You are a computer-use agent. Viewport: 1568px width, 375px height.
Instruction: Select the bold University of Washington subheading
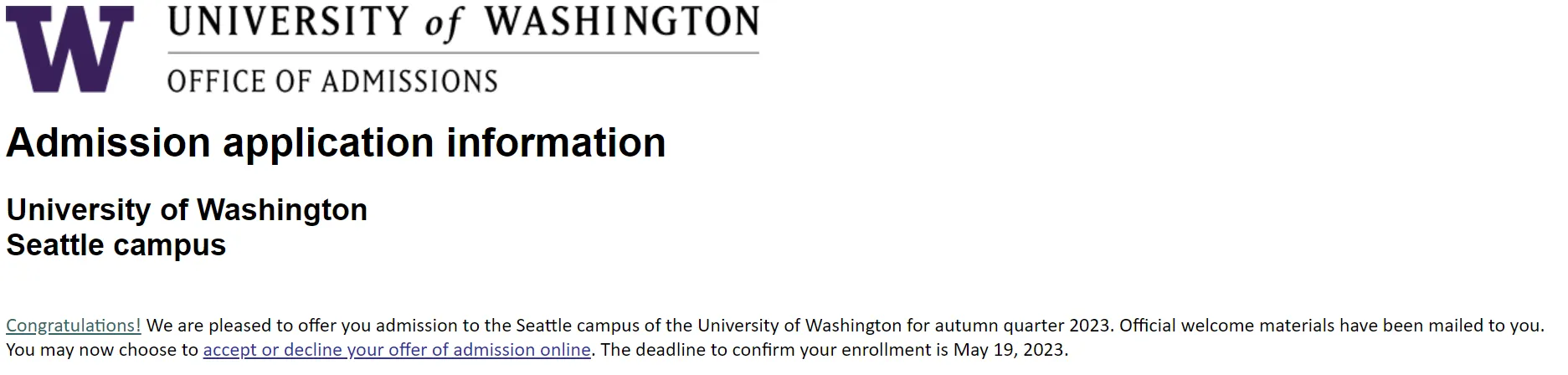(x=187, y=209)
